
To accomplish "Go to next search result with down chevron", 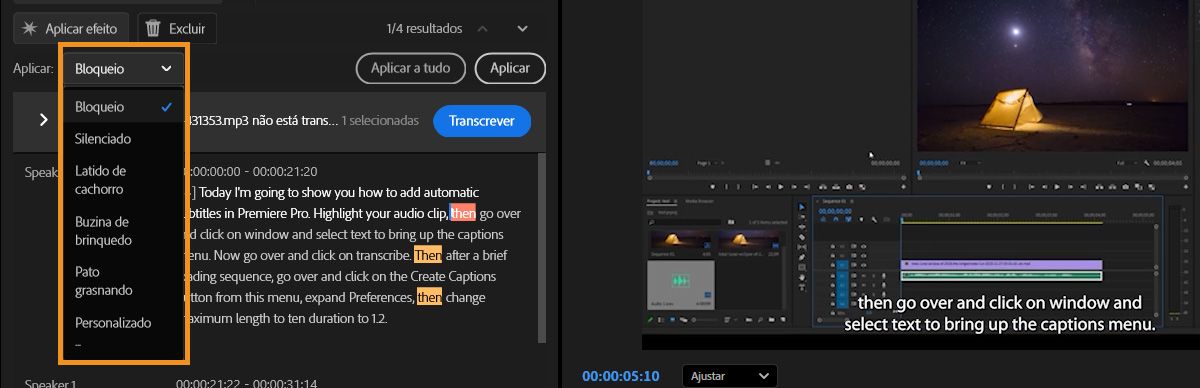I will 522,29.
